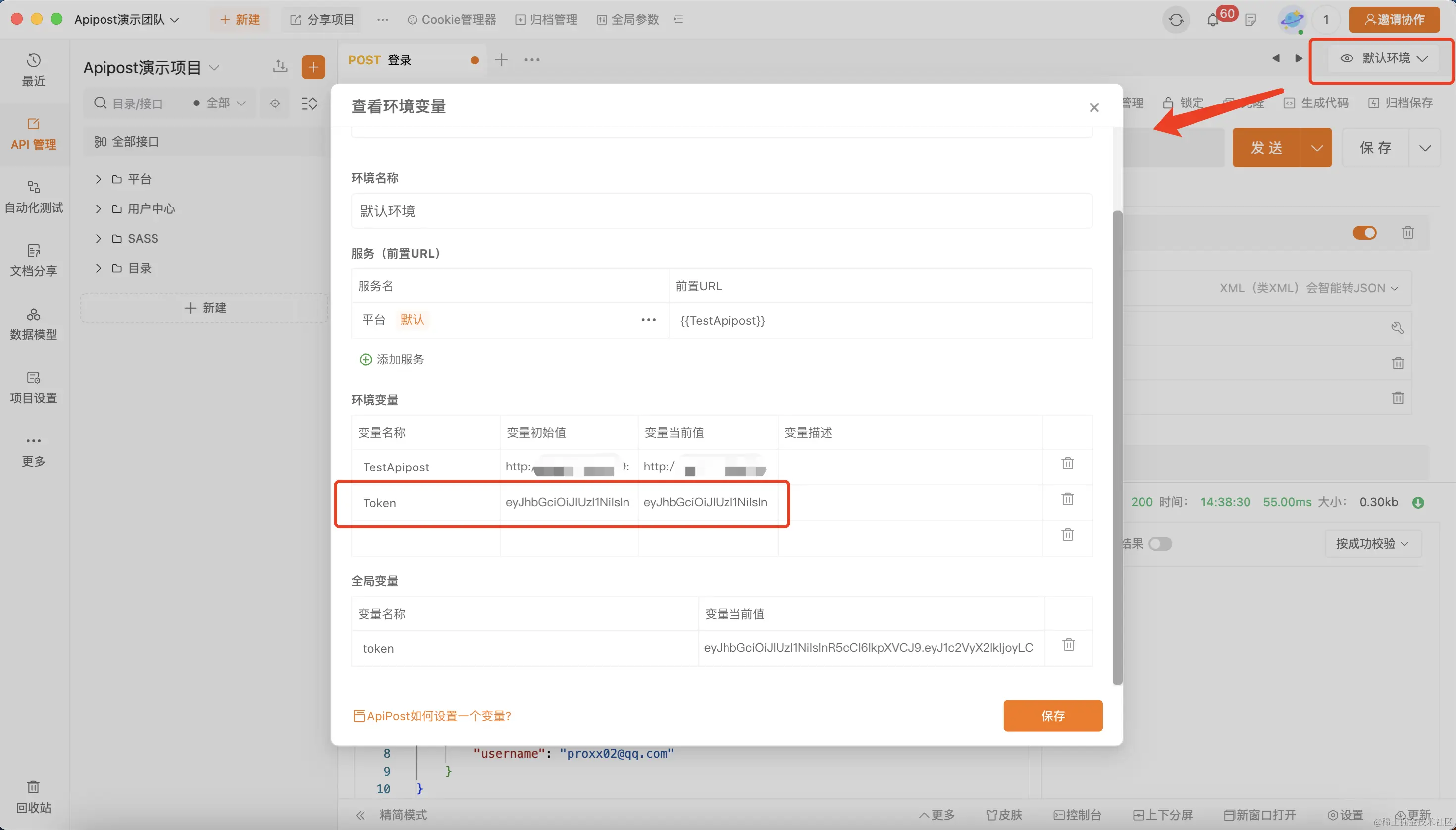Open the 数据模型 sidebar section
Viewport: 1456px width, 830px height.
pos(34,324)
